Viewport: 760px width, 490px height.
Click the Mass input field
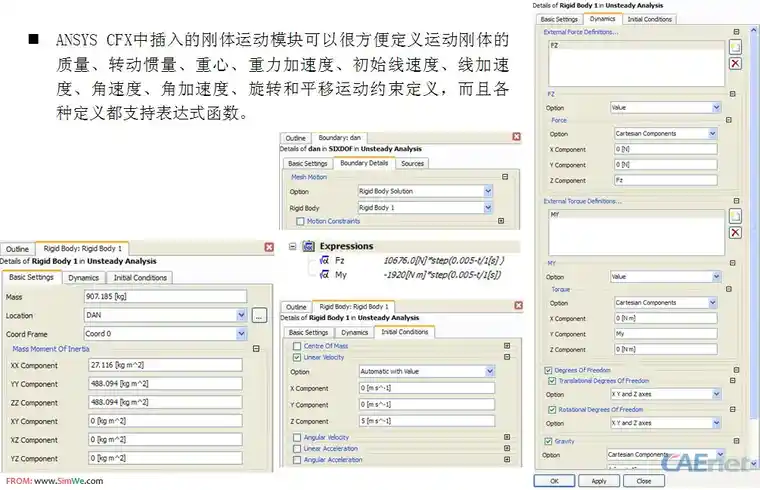pos(165,297)
